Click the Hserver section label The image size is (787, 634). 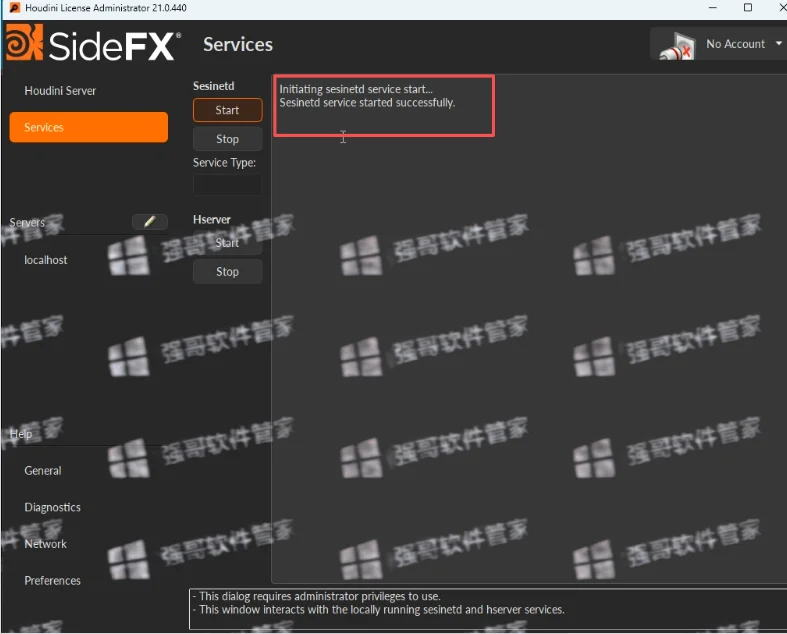(211, 220)
